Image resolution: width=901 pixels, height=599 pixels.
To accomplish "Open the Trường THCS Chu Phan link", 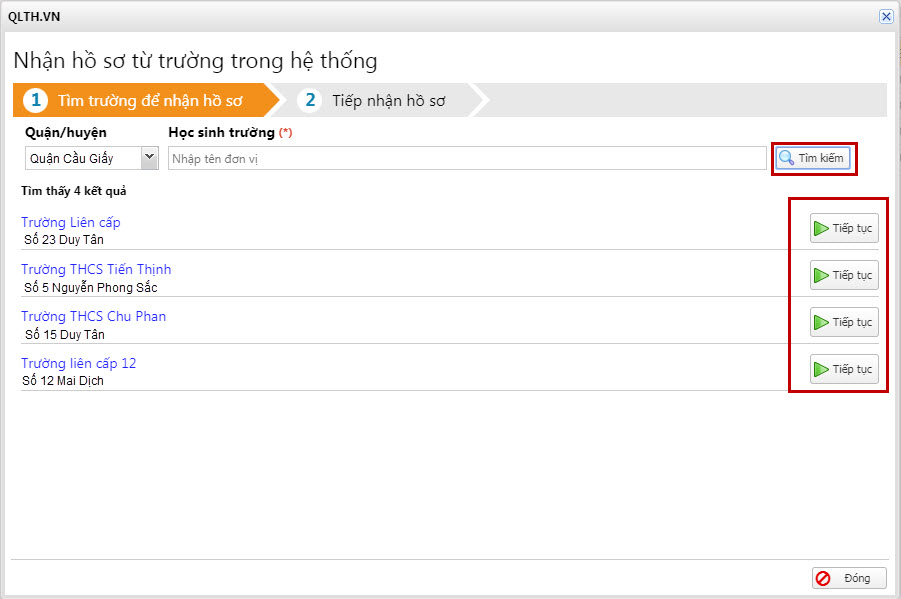I will click(x=93, y=316).
